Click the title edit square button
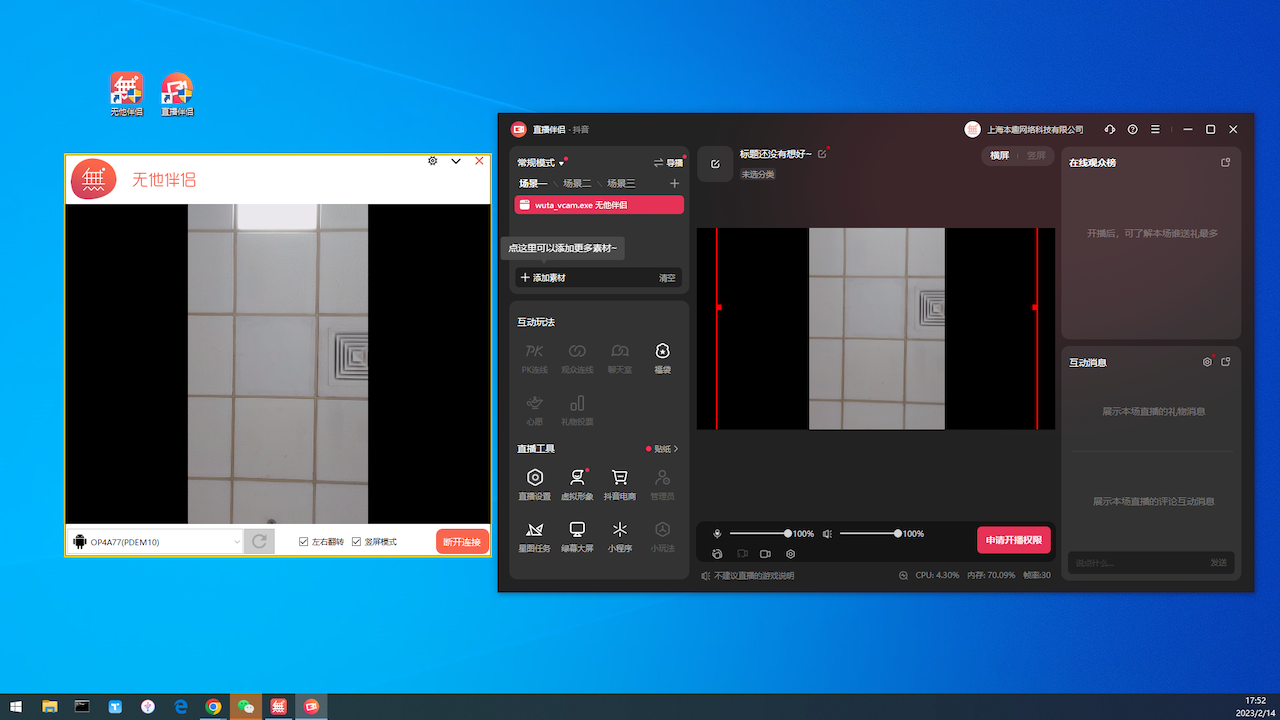Viewport: 1280px width, 720px height. [x=715, y=164]
